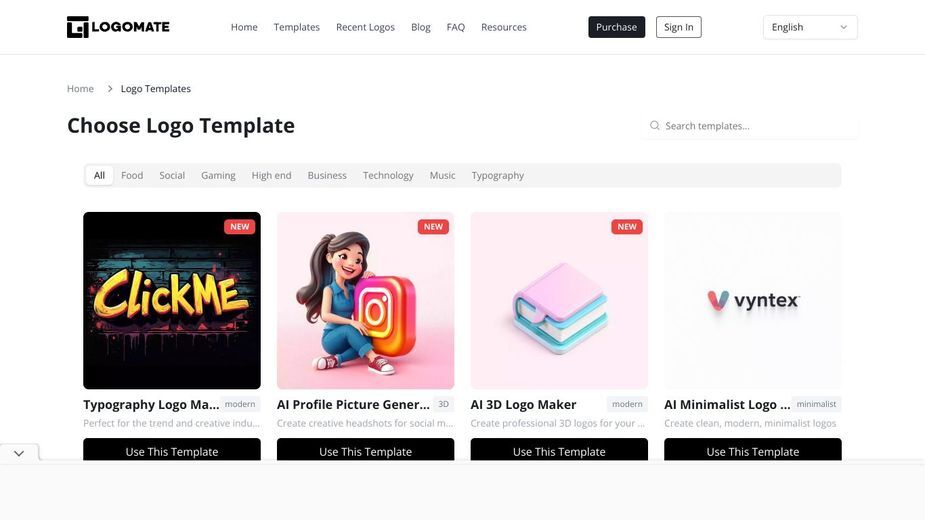Screen dimensions: 925x520
Task: Open Recent Logos in the navigation
Action: [365, 27]
